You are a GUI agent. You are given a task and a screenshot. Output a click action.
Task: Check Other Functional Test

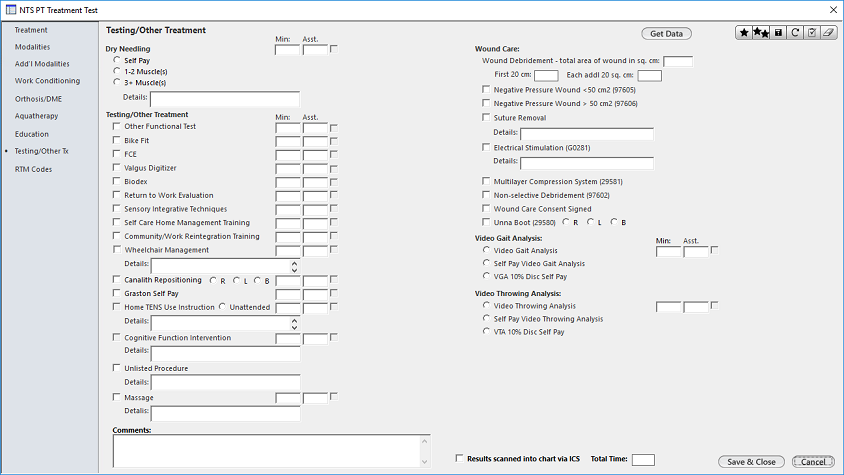[x=116, y=126]
